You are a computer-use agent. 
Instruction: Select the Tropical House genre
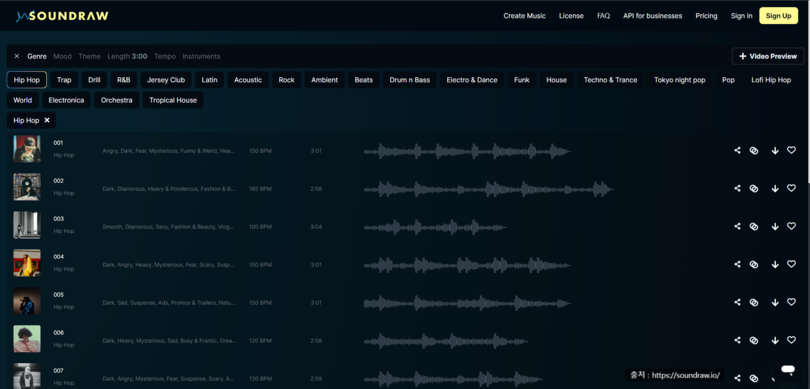tap(173, 100)
